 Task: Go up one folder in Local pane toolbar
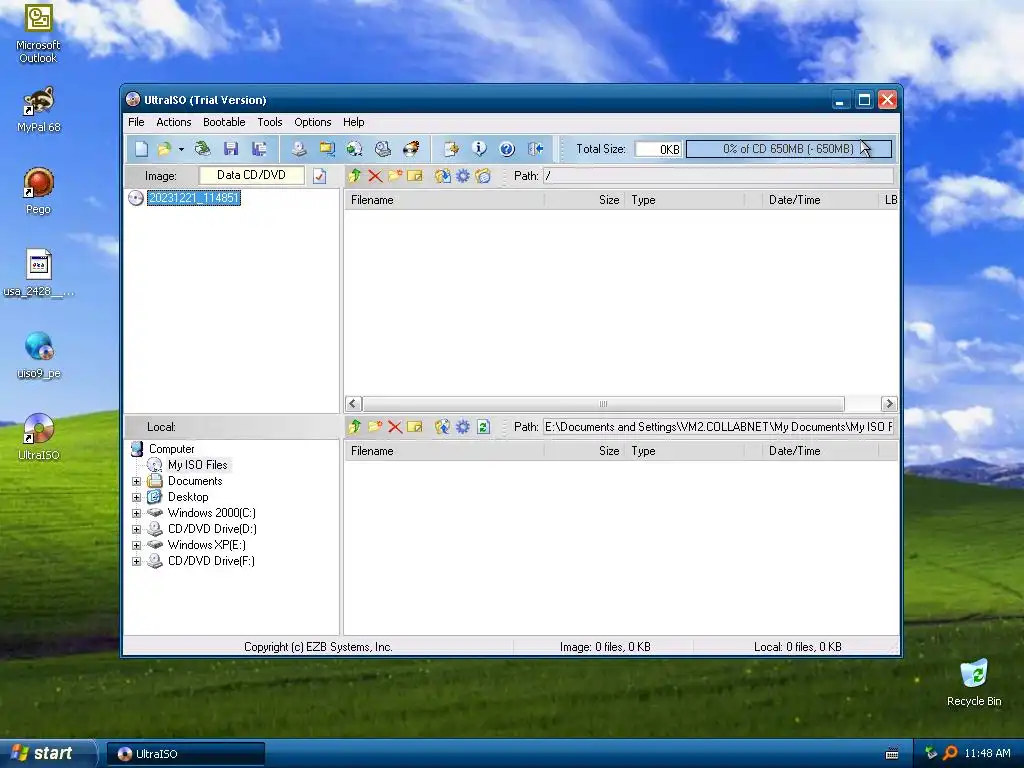click(355, 427)
